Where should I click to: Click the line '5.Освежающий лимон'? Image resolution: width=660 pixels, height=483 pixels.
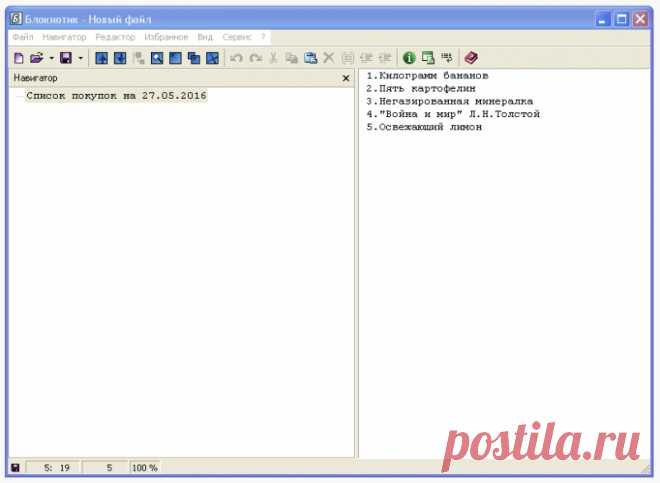[424, 127]
